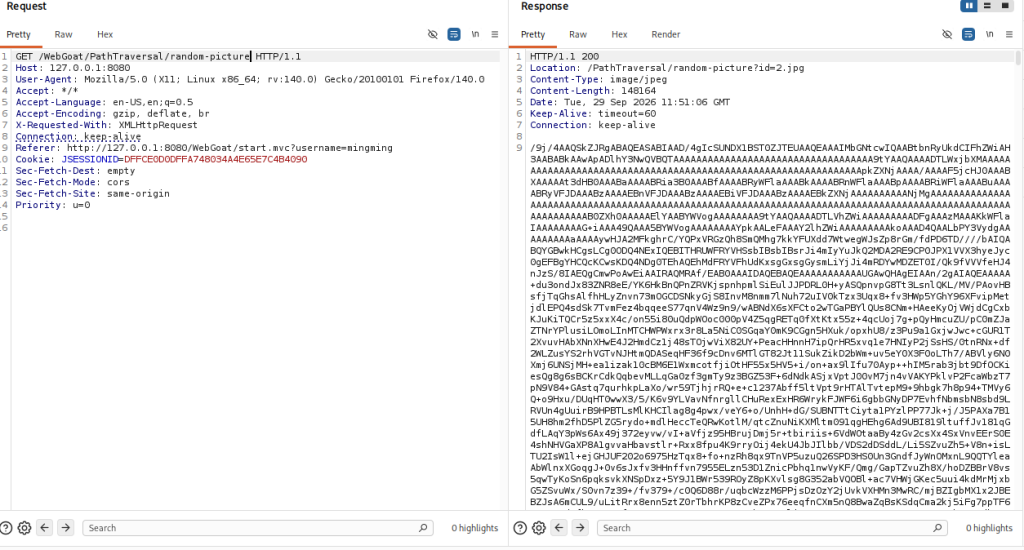
Task: Click Request 0 highlights label
Action: 475,528
